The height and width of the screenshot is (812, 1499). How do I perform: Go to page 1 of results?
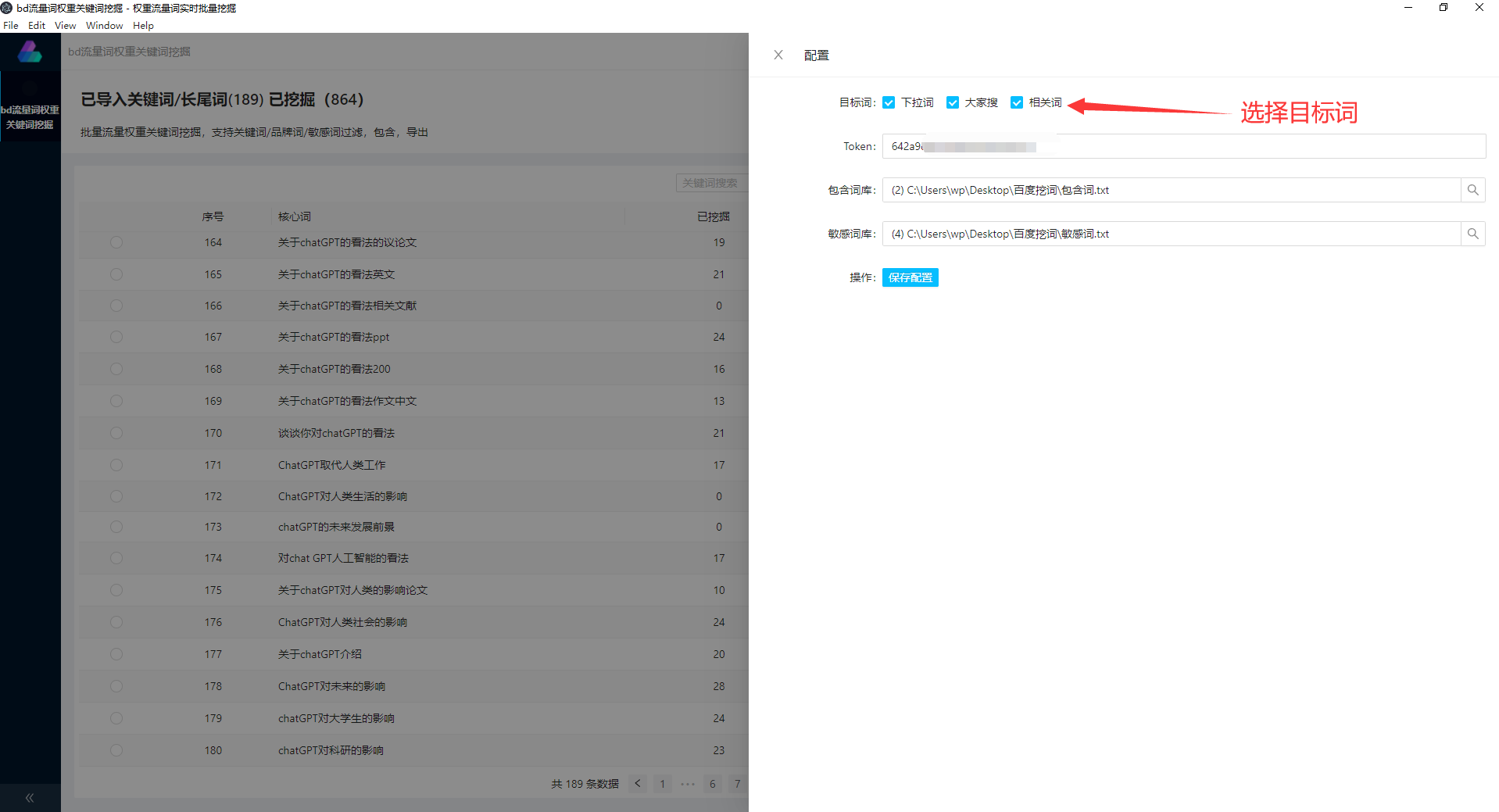point(662,783)
